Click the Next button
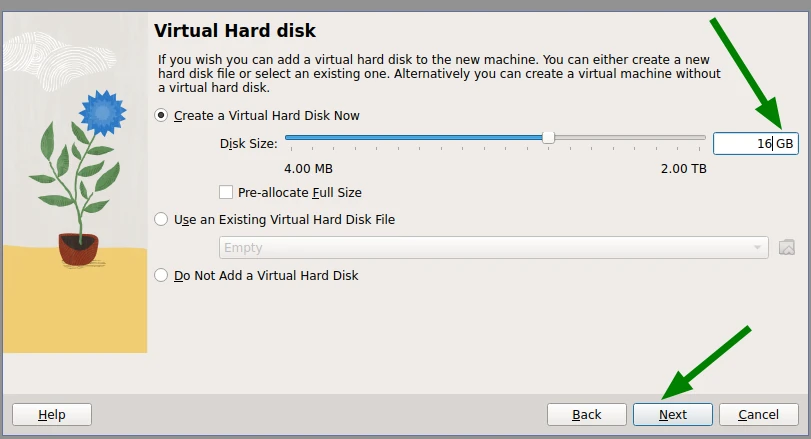Screen dimensions: 811x439 pyautogui.click(x=672, y=414)
